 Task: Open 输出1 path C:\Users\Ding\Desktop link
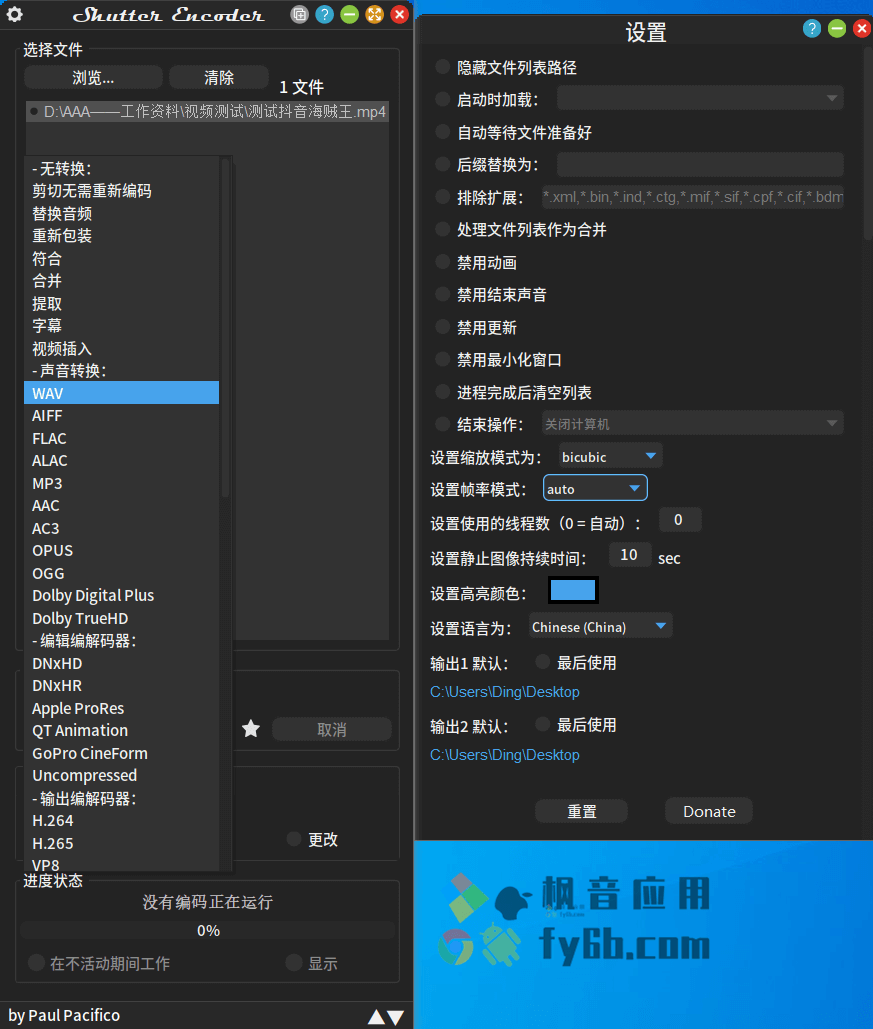coord(505,692)
